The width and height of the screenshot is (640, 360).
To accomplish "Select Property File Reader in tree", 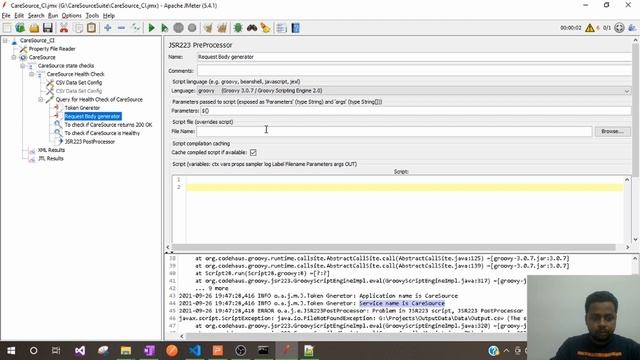I will pos(52,49).
